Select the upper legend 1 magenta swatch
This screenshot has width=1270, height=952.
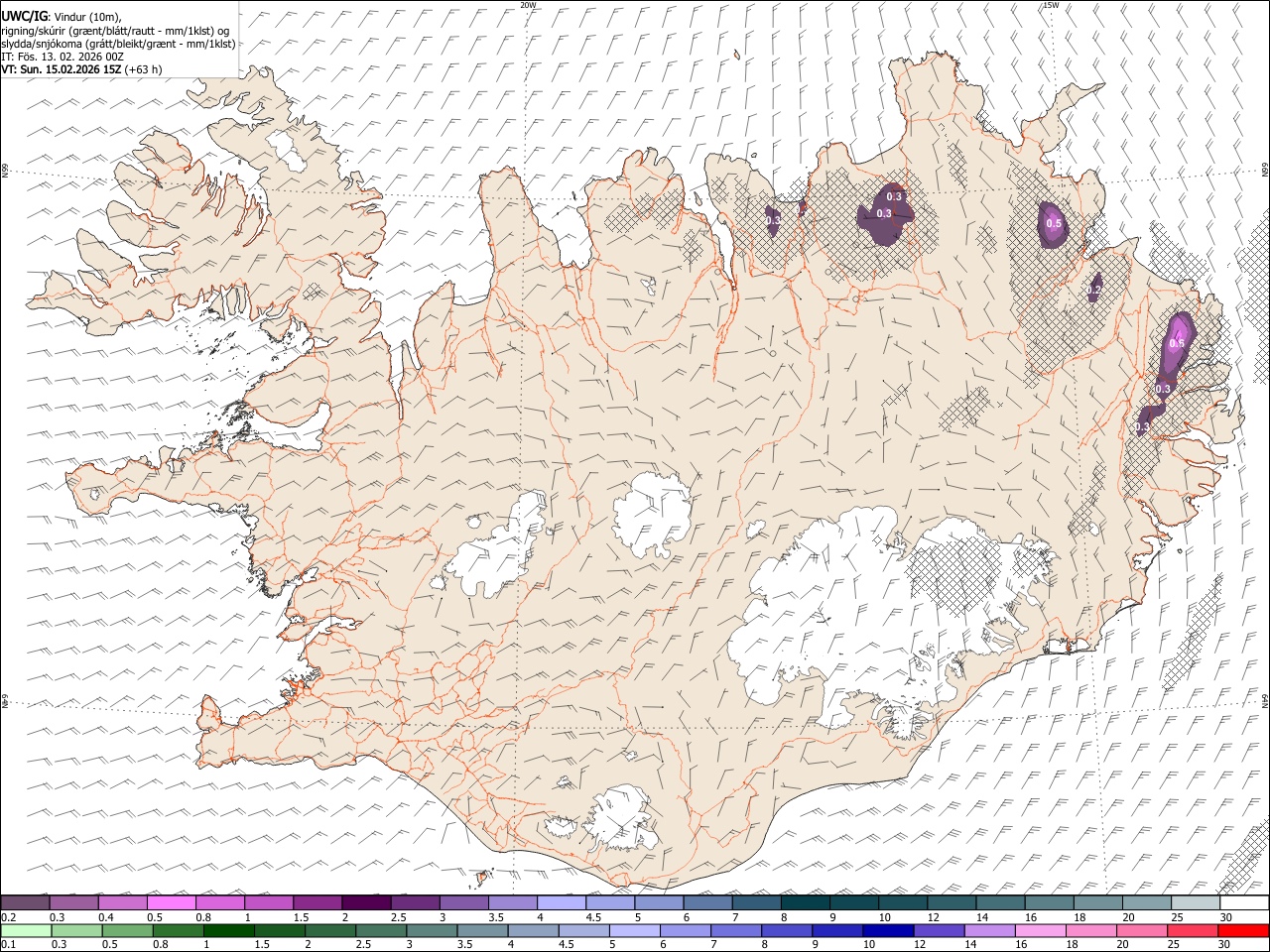(x=269, y=902)
